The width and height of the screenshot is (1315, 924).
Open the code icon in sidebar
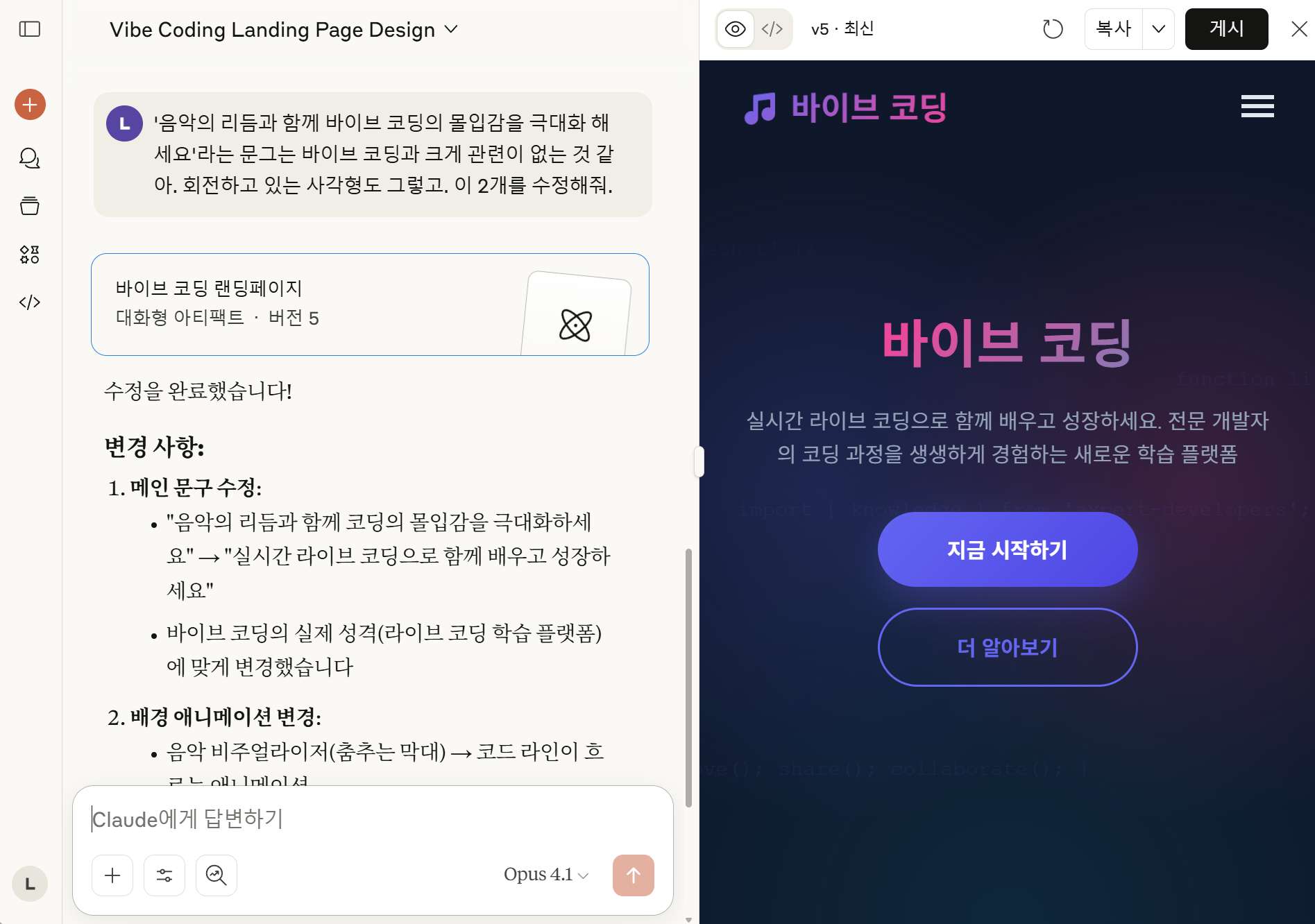click(30, 302)
